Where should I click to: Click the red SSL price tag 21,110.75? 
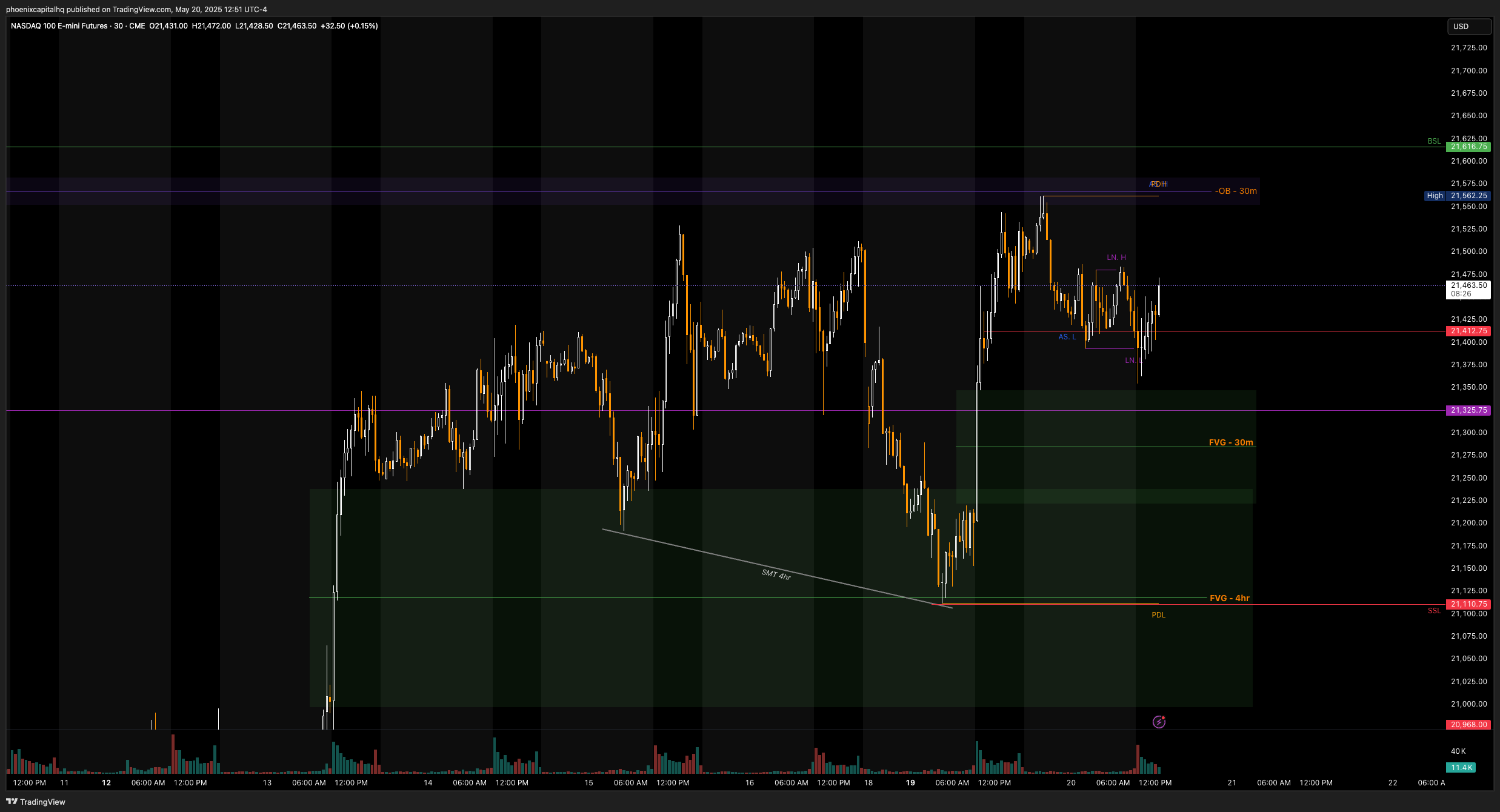[x=1467, y=604]
